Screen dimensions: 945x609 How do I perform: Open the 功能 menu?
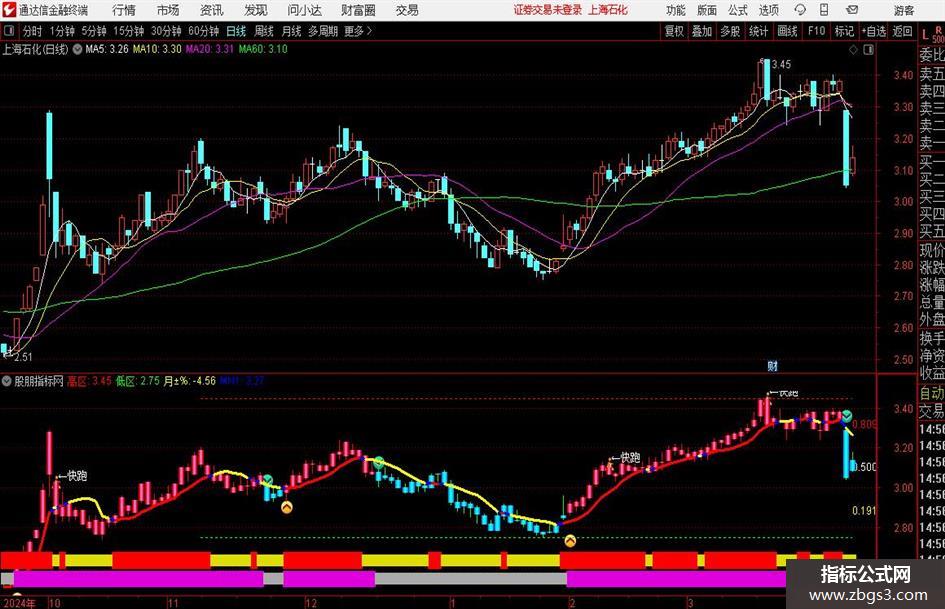pyautogui.click(x=676, y=10)
